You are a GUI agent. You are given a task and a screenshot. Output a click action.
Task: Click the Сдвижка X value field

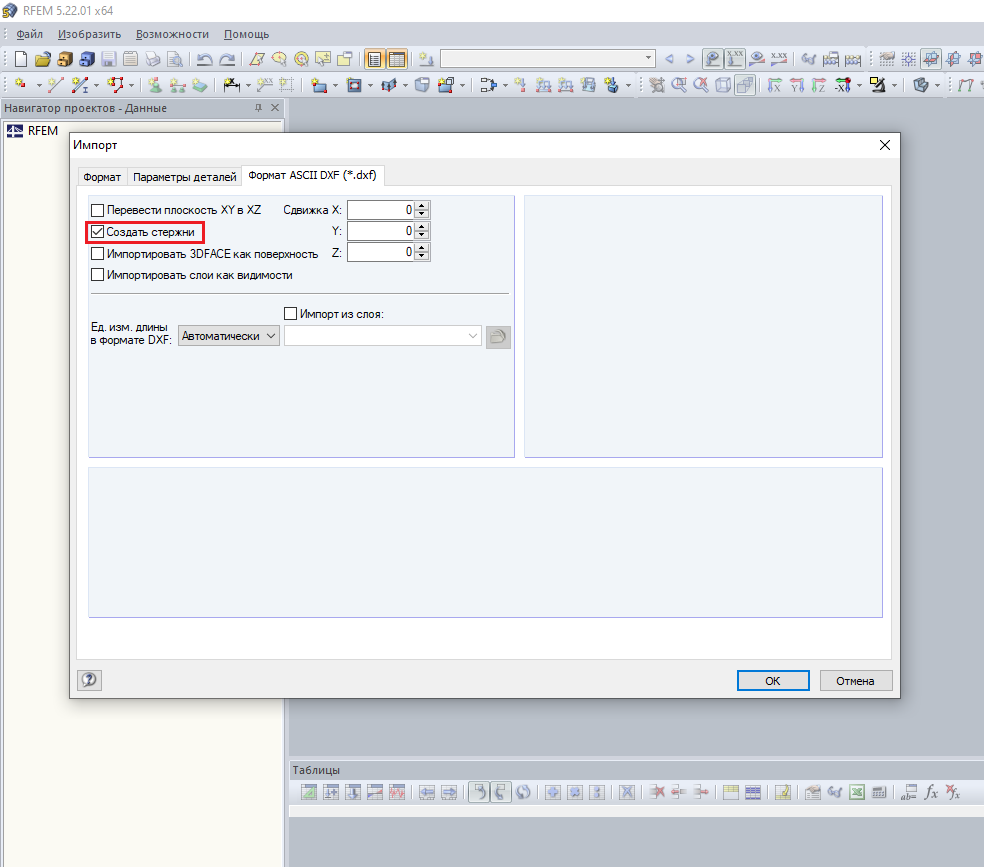pos(381,210)
